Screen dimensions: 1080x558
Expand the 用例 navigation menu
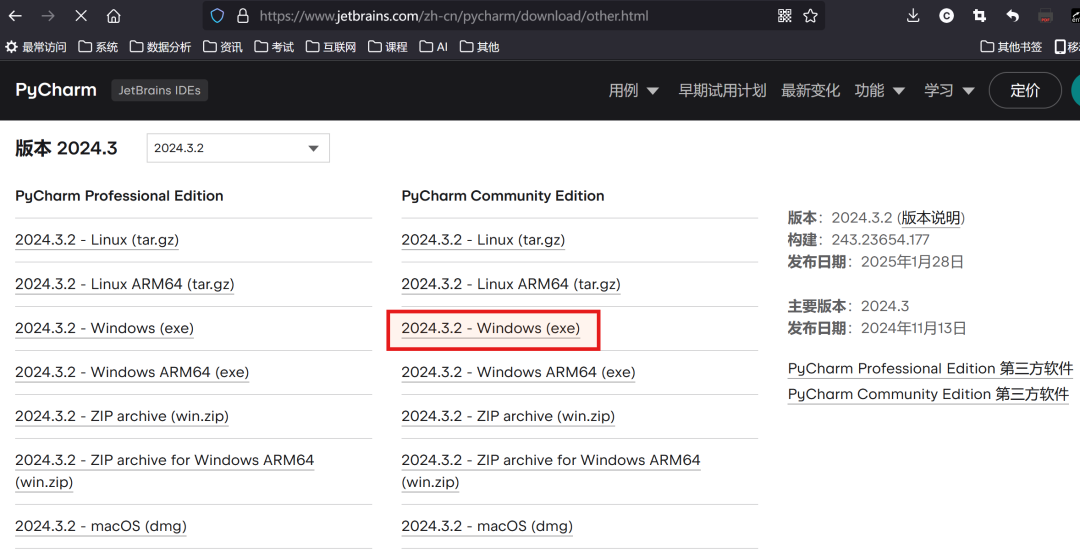pos(634,90)
